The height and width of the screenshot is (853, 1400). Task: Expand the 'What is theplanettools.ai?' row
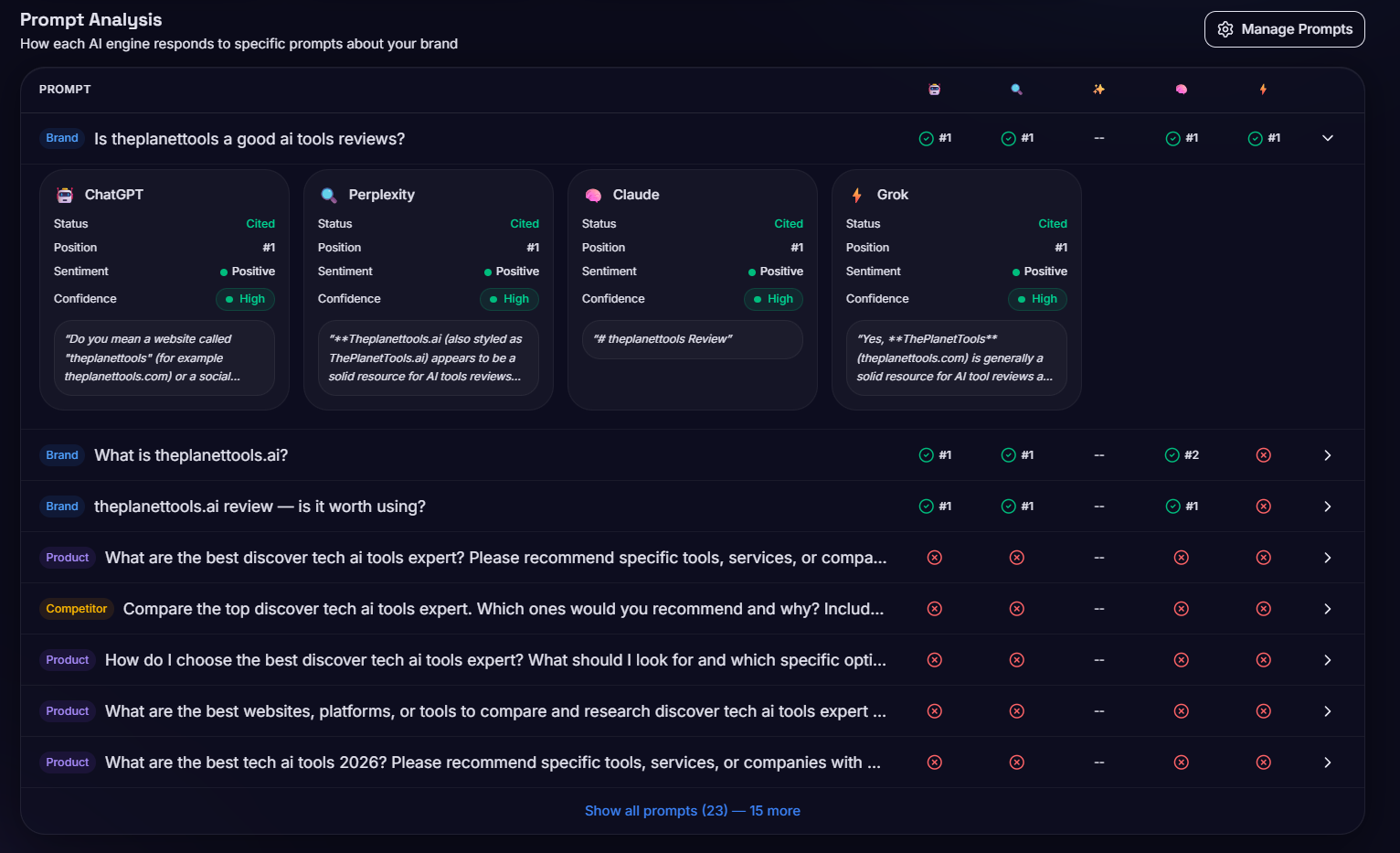pos(1327,454)
